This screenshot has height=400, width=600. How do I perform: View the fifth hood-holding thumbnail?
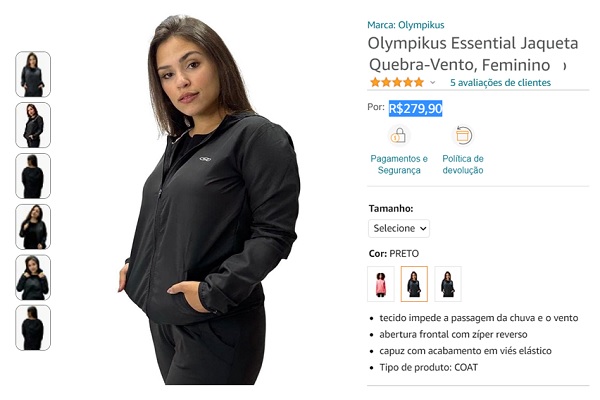pyautogui.click(x=33, y=278)
